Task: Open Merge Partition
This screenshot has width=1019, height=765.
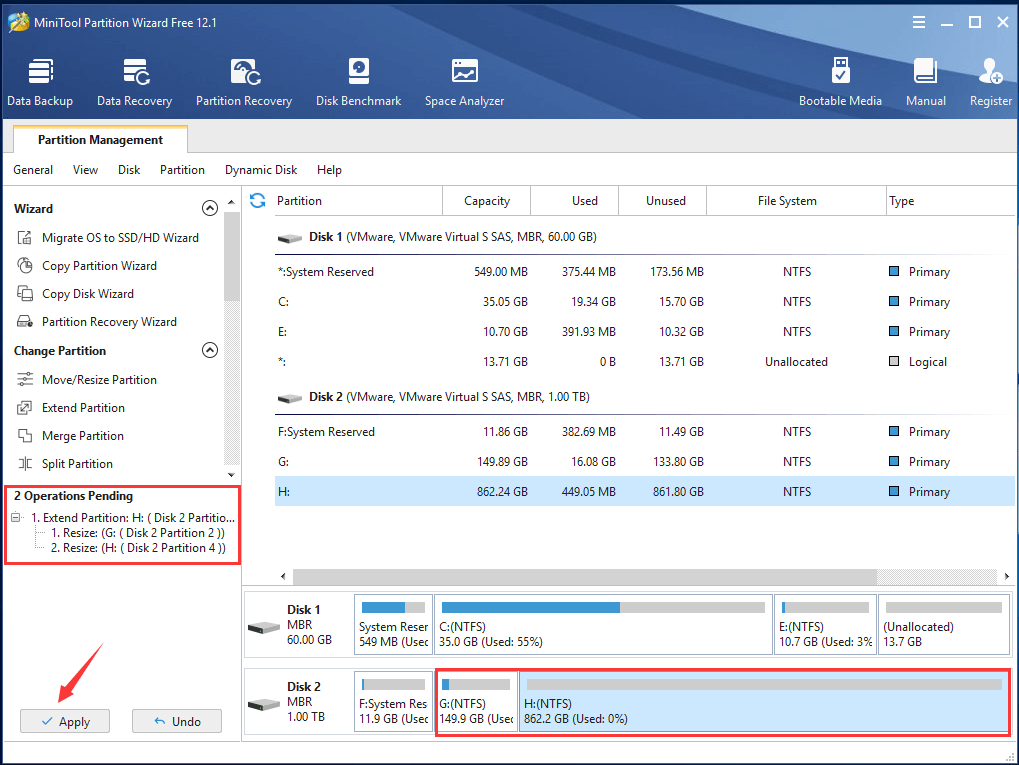Action: click(x=83, y=435)
